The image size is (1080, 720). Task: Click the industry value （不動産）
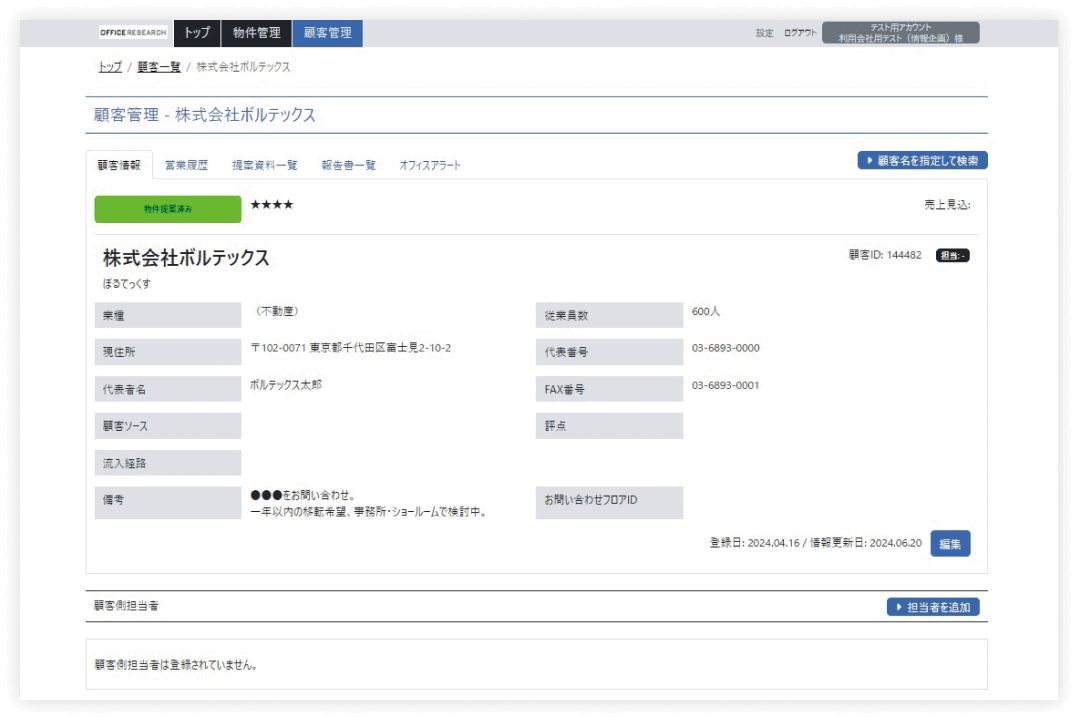point(277,311)
